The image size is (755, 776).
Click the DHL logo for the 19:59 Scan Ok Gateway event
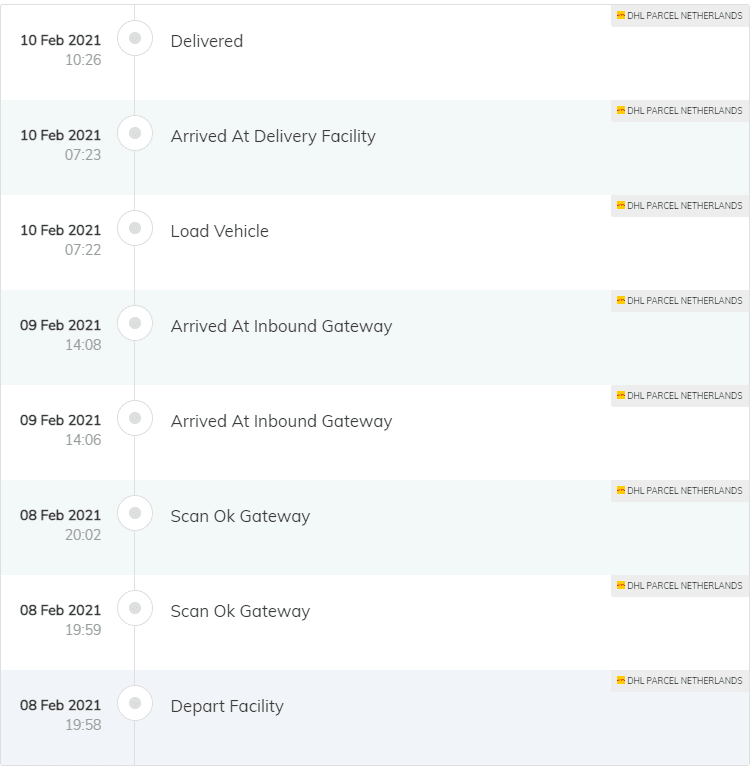(621, 586)
